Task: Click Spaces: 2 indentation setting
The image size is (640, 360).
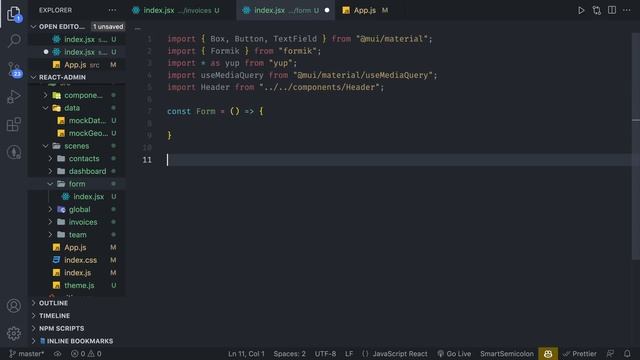Action: point(289,353)
